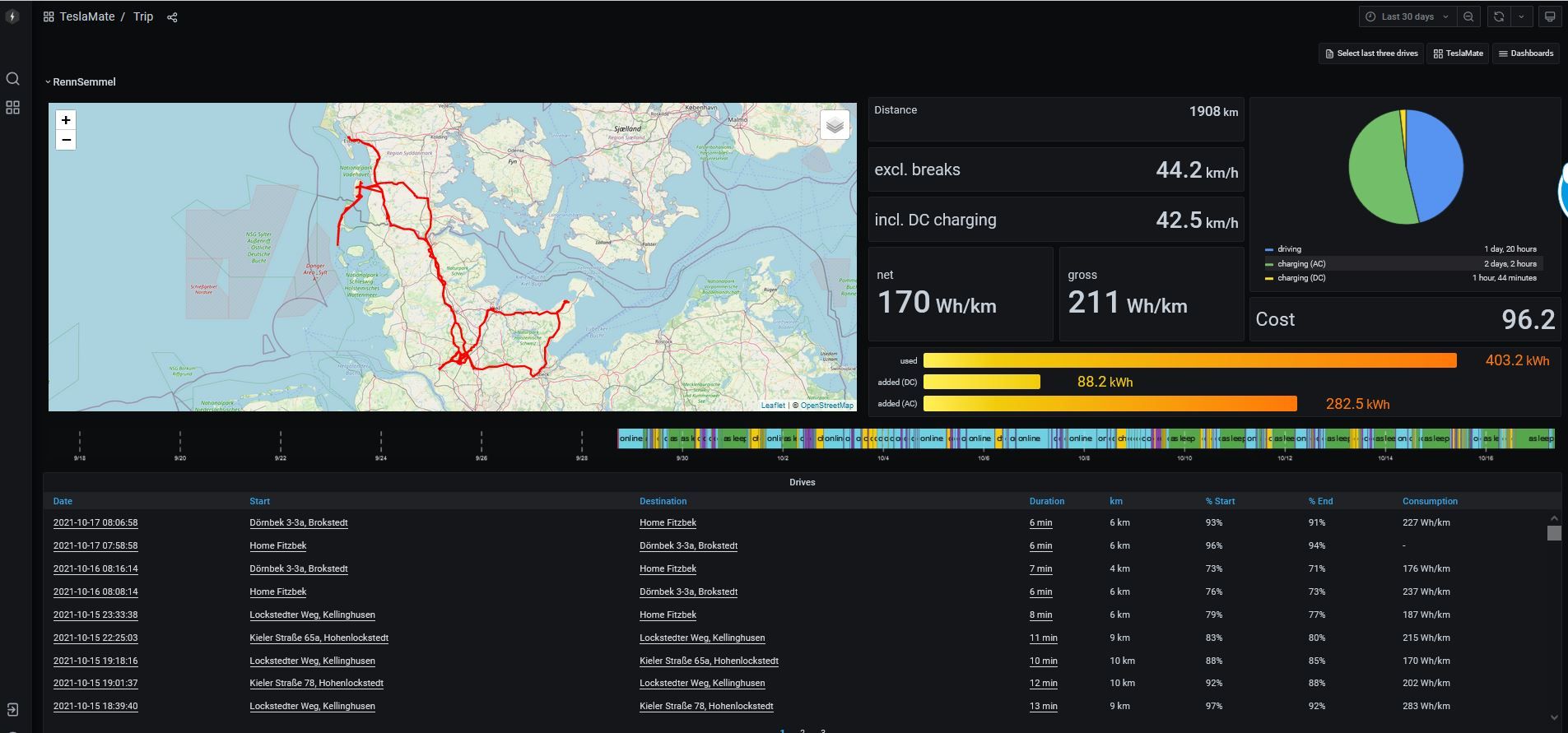Open drive dated 2021-10-16 08:16:14
The image size is (1568, 733).
tap(95, 569)
